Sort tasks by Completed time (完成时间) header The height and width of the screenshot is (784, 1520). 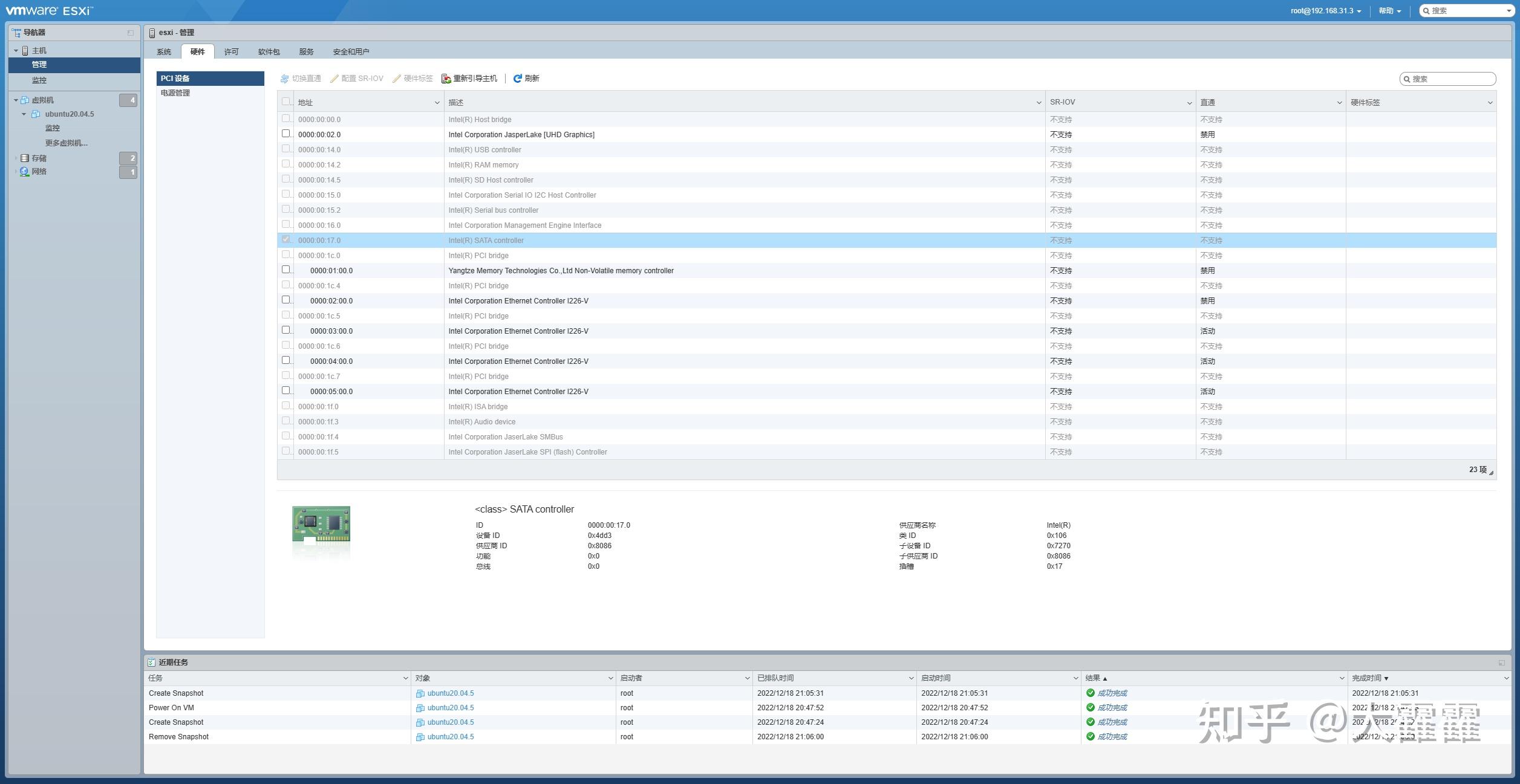pyautogui.click(x=1370, y=678)
